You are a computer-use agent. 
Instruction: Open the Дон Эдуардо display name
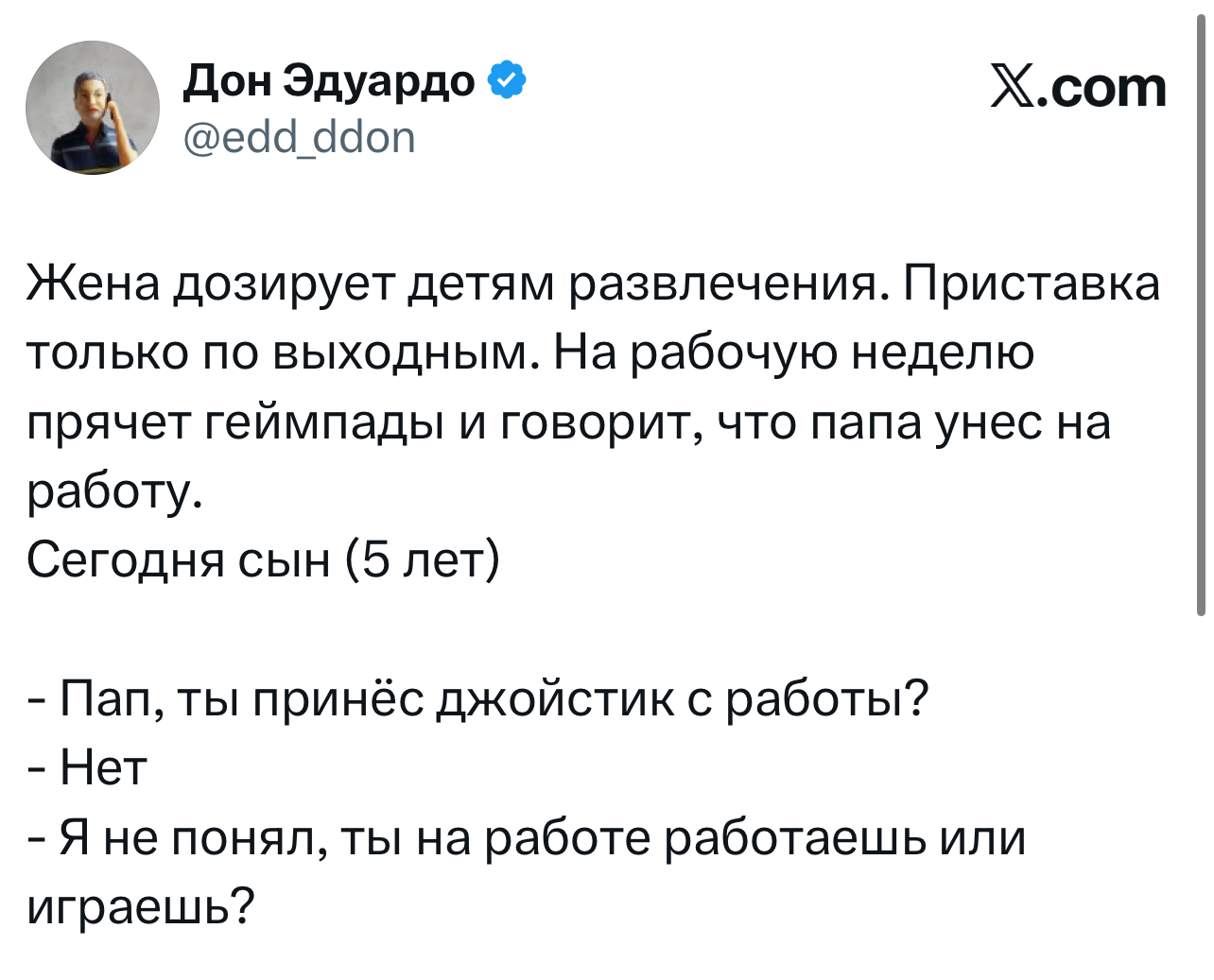coord(329,82)
